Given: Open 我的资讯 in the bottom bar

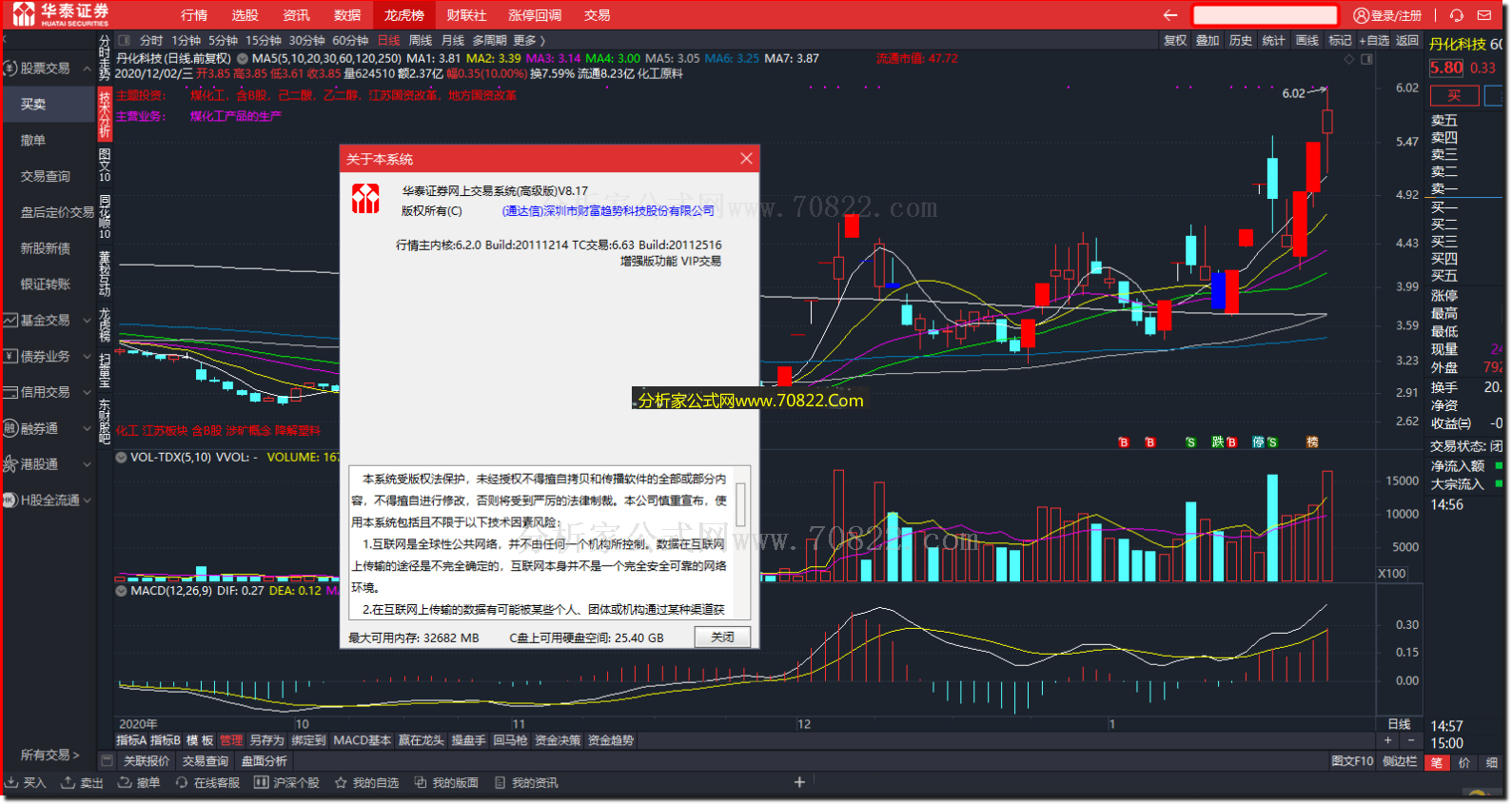Looking at the screenshot, I should click(526, 783).
